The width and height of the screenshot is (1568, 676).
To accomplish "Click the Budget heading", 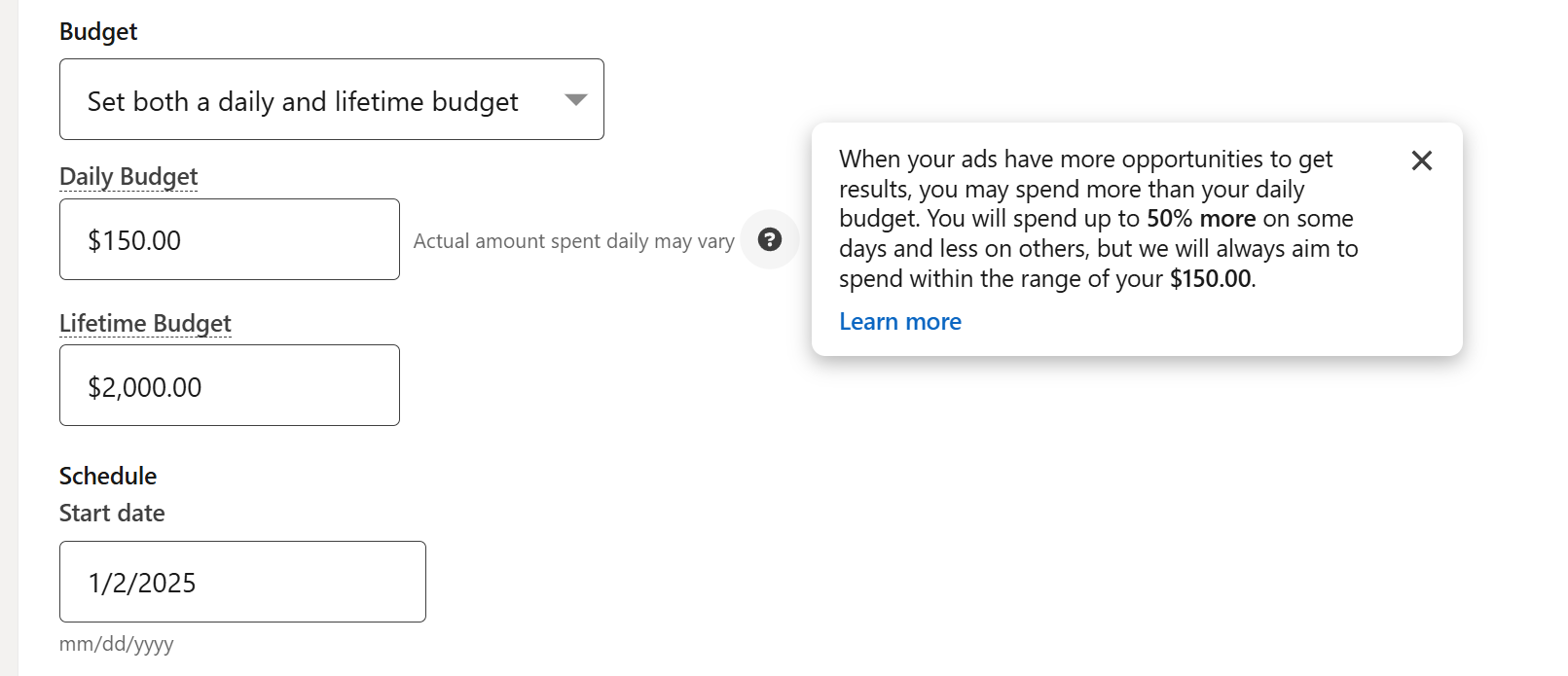I will pyautogui.click(x=98, y=31).
